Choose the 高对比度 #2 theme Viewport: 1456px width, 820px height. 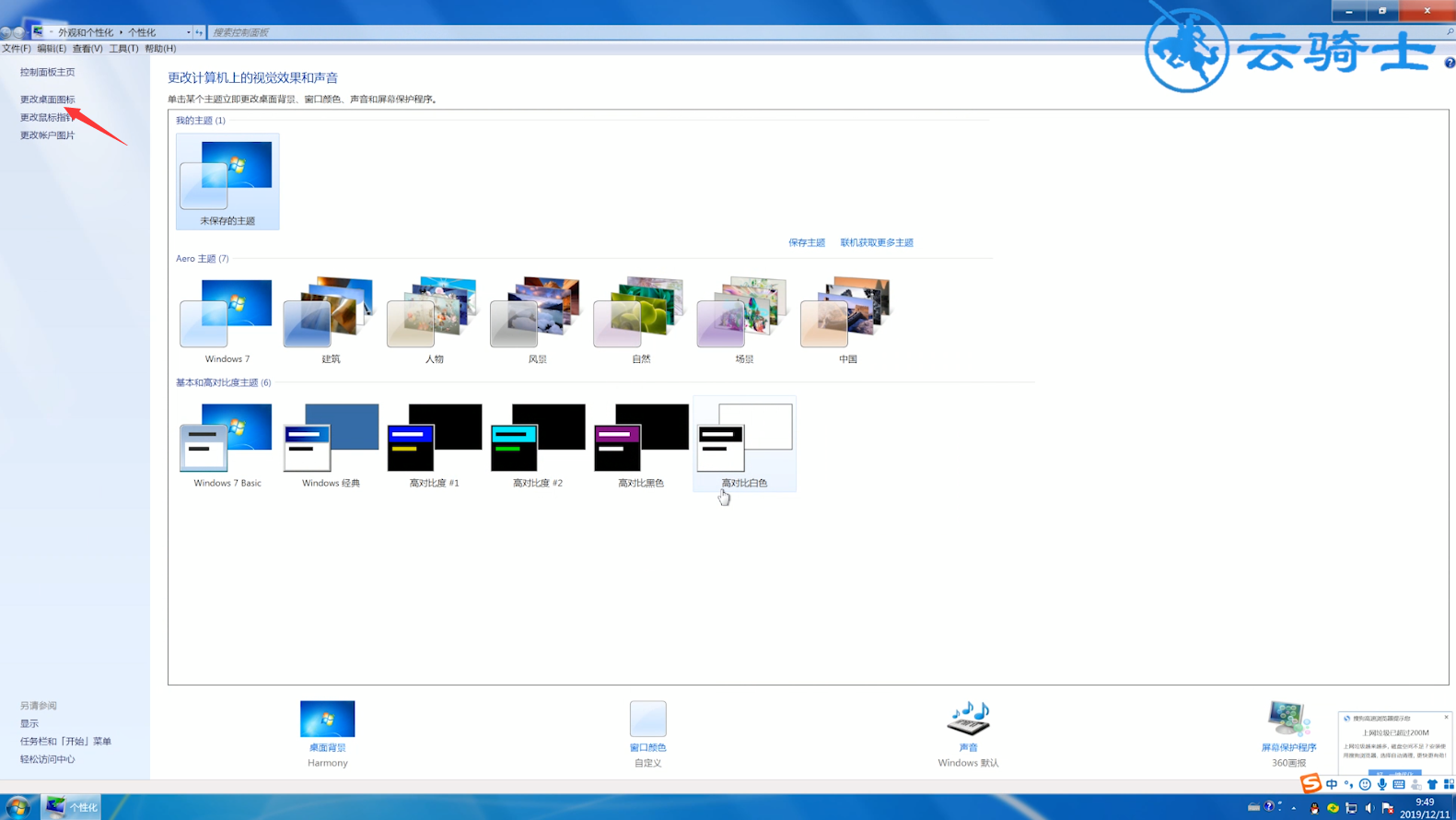[538, 444]
